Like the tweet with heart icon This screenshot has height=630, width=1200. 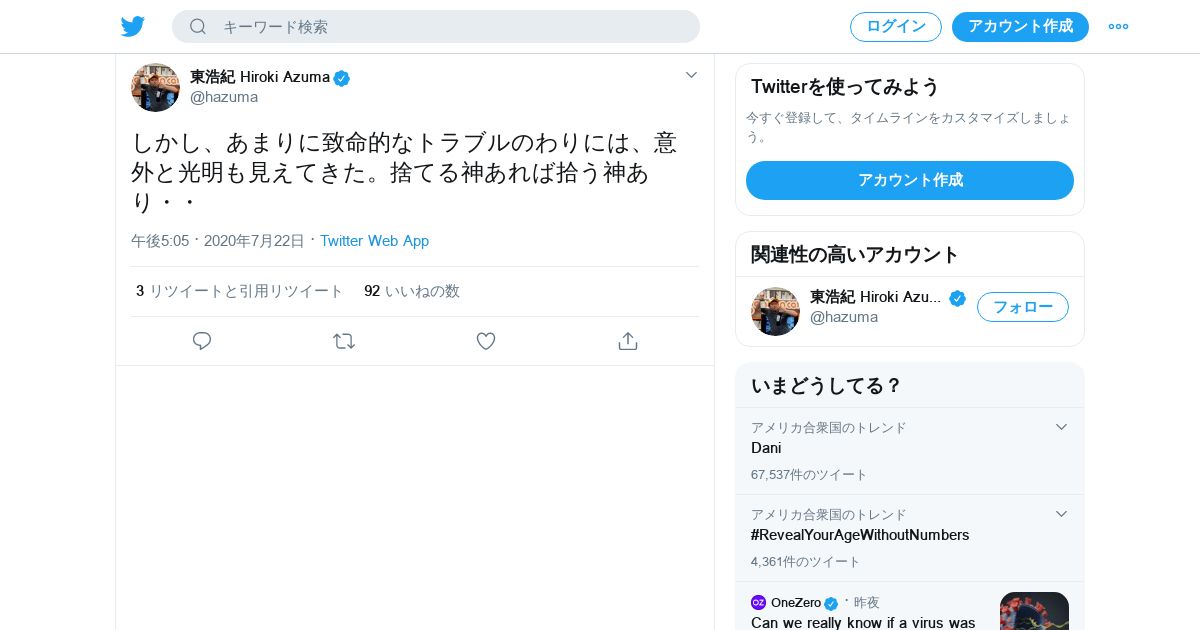[x=486, y=341]
